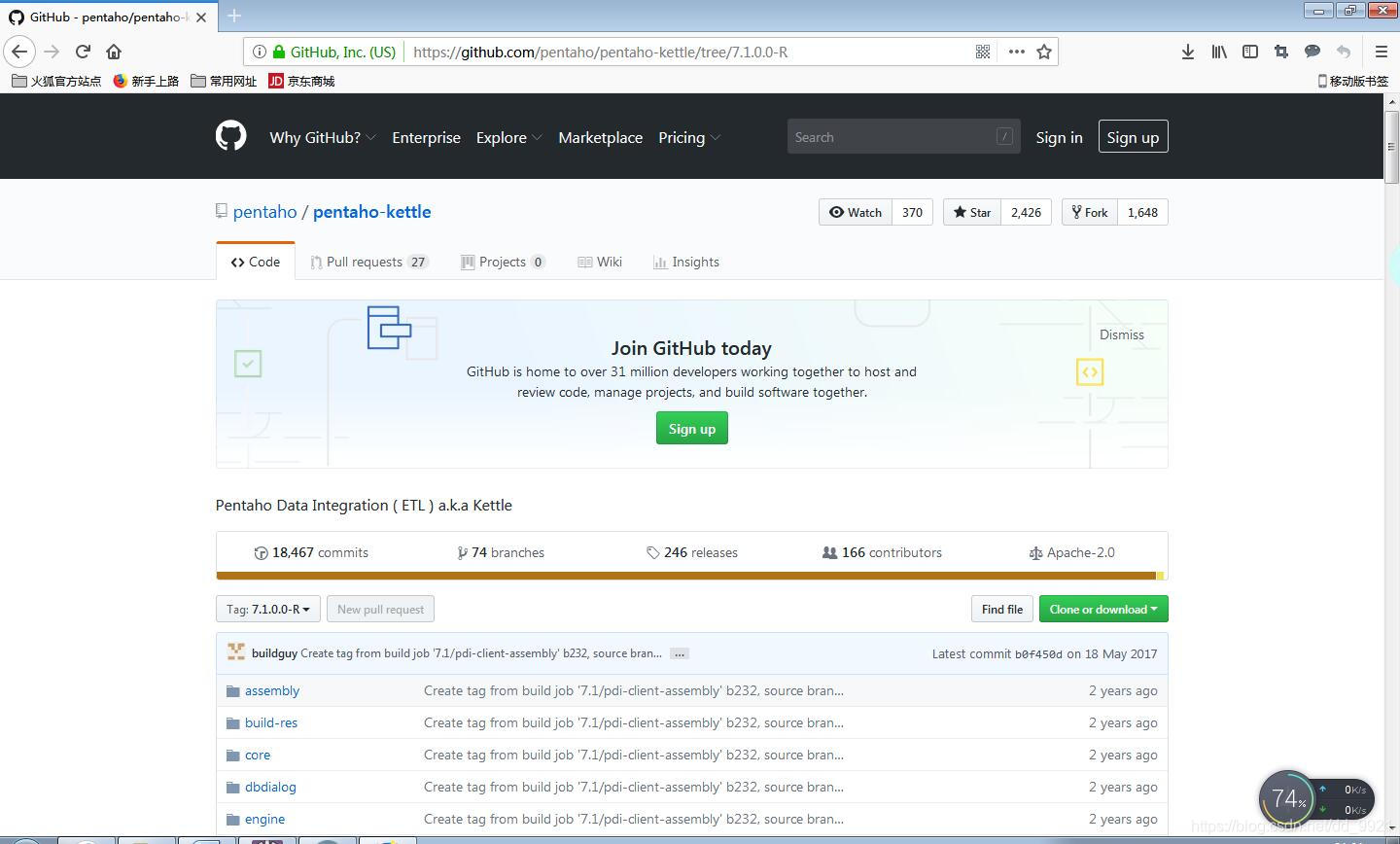Viewport: 1400px width, 844px height.
Task: Click the assembly folder icon
Action: click(233, 690)
